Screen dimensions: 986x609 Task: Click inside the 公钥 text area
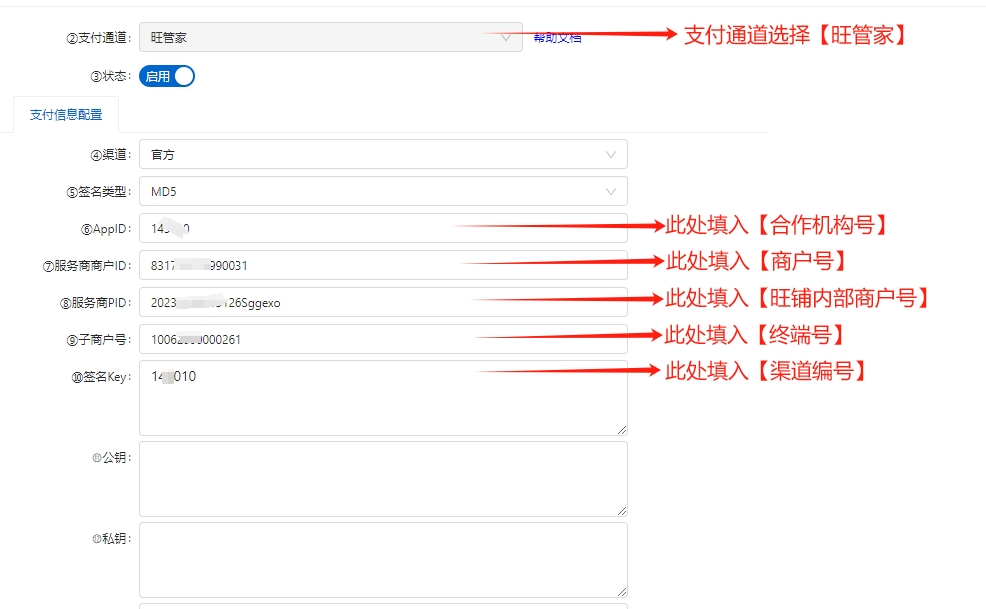(382, 479)
